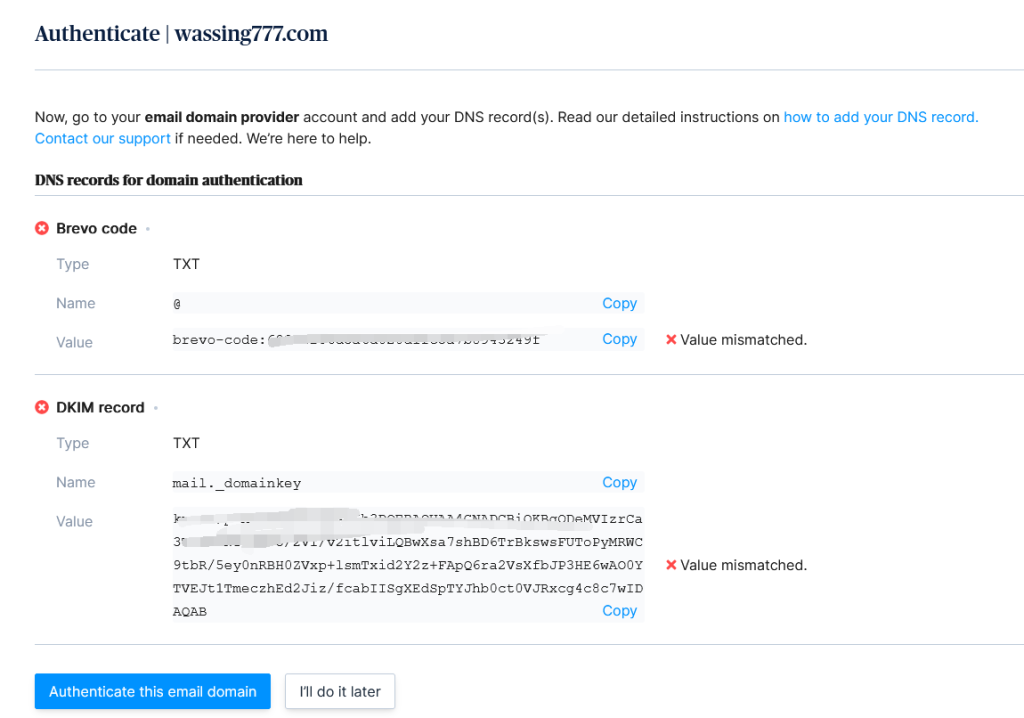Click the red error icon beside Brevo code
Viewport: 1024px width, 718px height.
tap(42, 228)
